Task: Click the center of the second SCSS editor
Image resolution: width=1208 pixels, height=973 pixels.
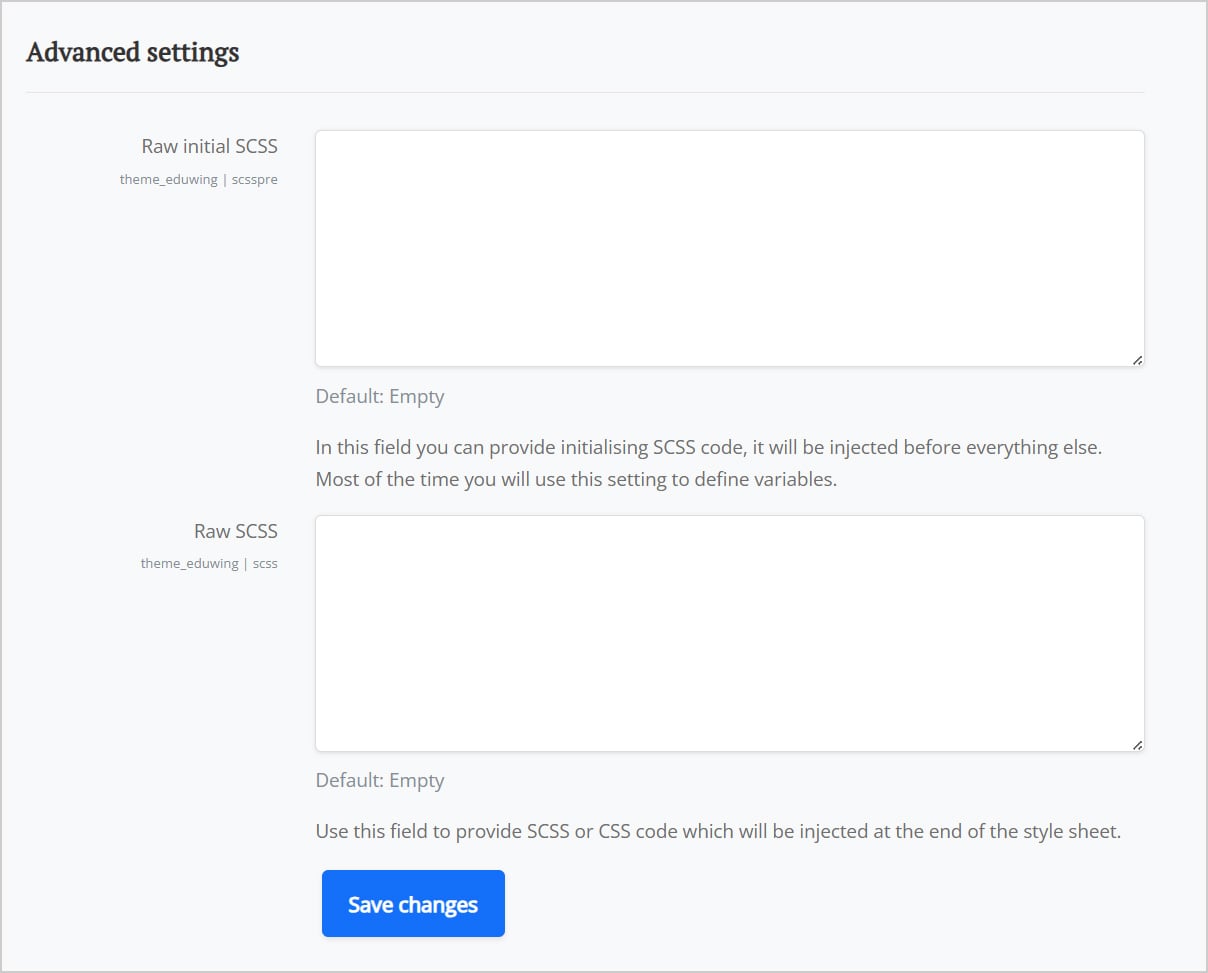Action: tap(729, 632)
